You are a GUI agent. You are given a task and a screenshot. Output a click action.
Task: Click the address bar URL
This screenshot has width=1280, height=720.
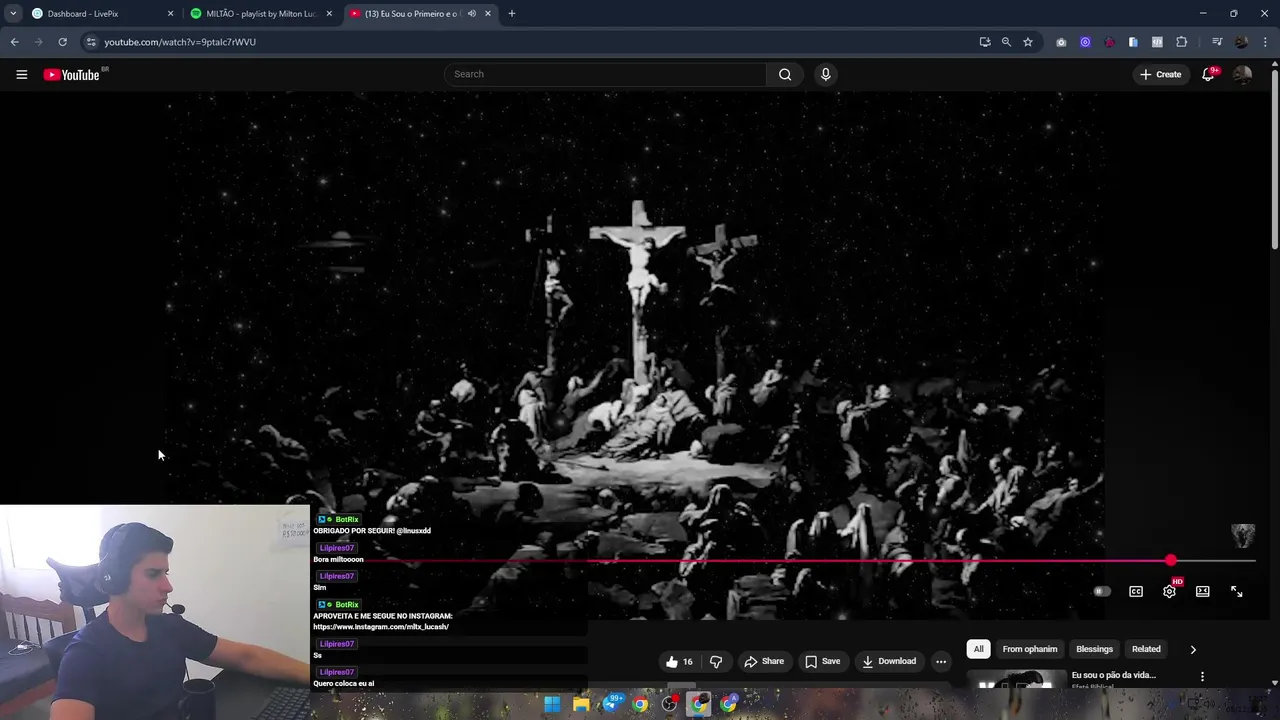(x=180, y=42)
